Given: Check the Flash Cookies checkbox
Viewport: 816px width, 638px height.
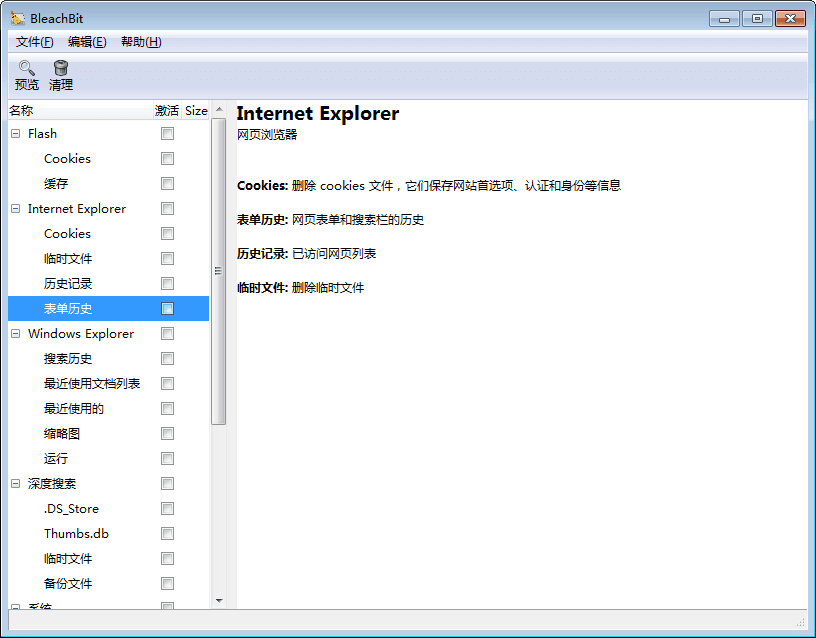Looking at the screenshot, I should pos(168,159).
